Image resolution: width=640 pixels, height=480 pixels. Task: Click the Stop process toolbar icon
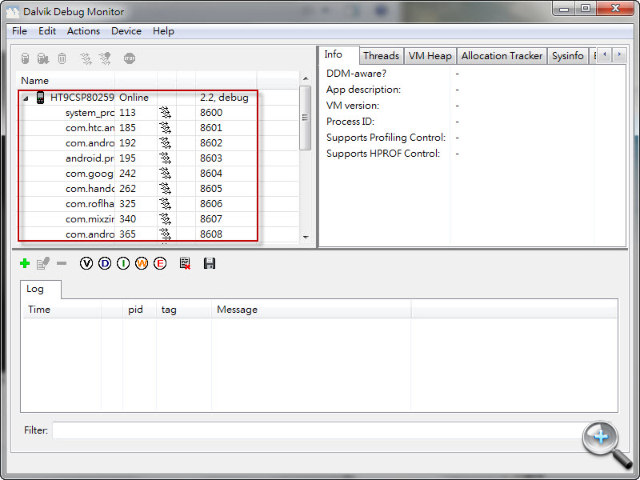[x=129, y=59]
